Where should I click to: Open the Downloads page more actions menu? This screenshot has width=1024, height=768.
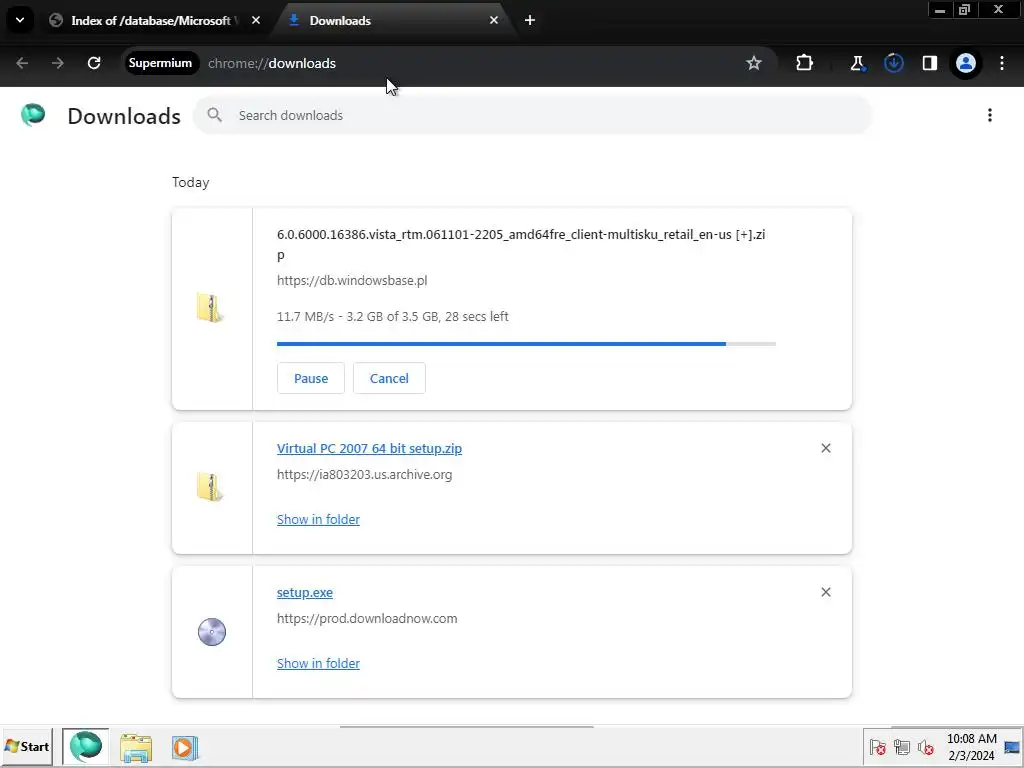point(989,116)
